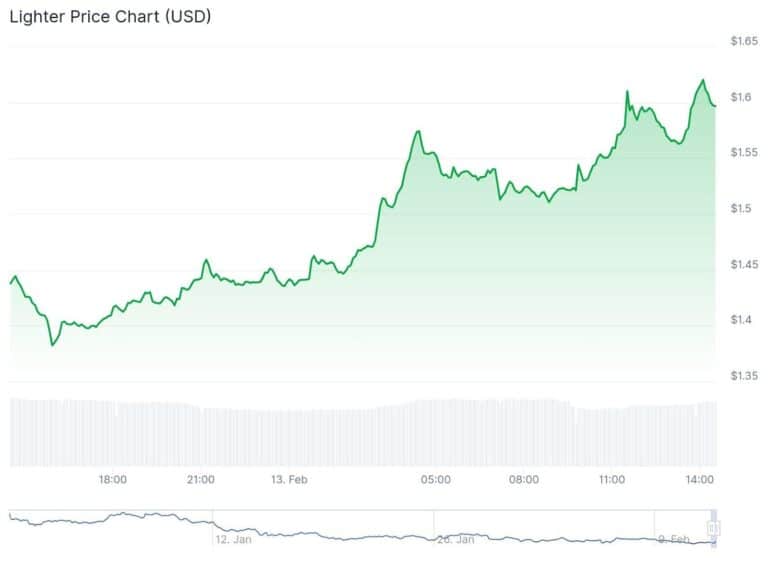Image resolution: width=768 pixels, height=561 pixels.
Task: Click the 11:00 time axis label
Action: (612, 480)
